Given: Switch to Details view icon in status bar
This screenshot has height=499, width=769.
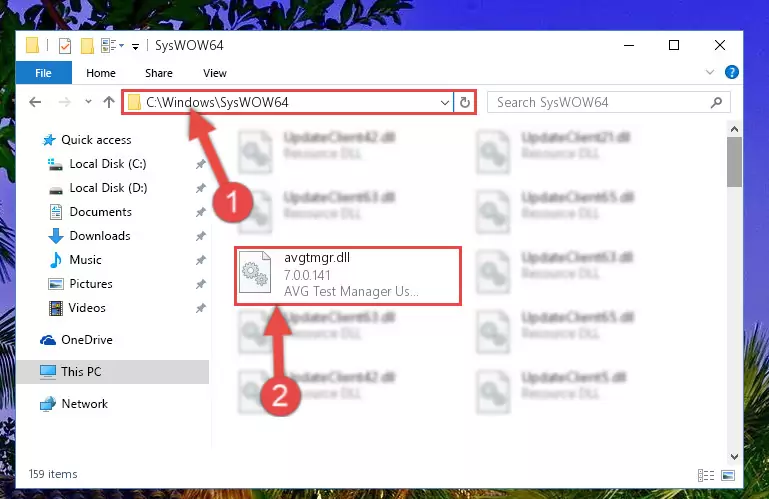Looking at the screenshot, I should tap(706, 475).
